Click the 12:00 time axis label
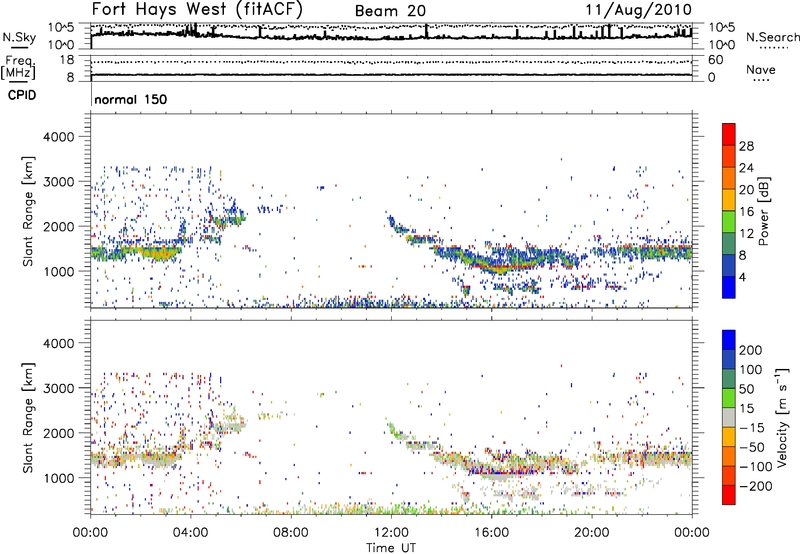 391,533
